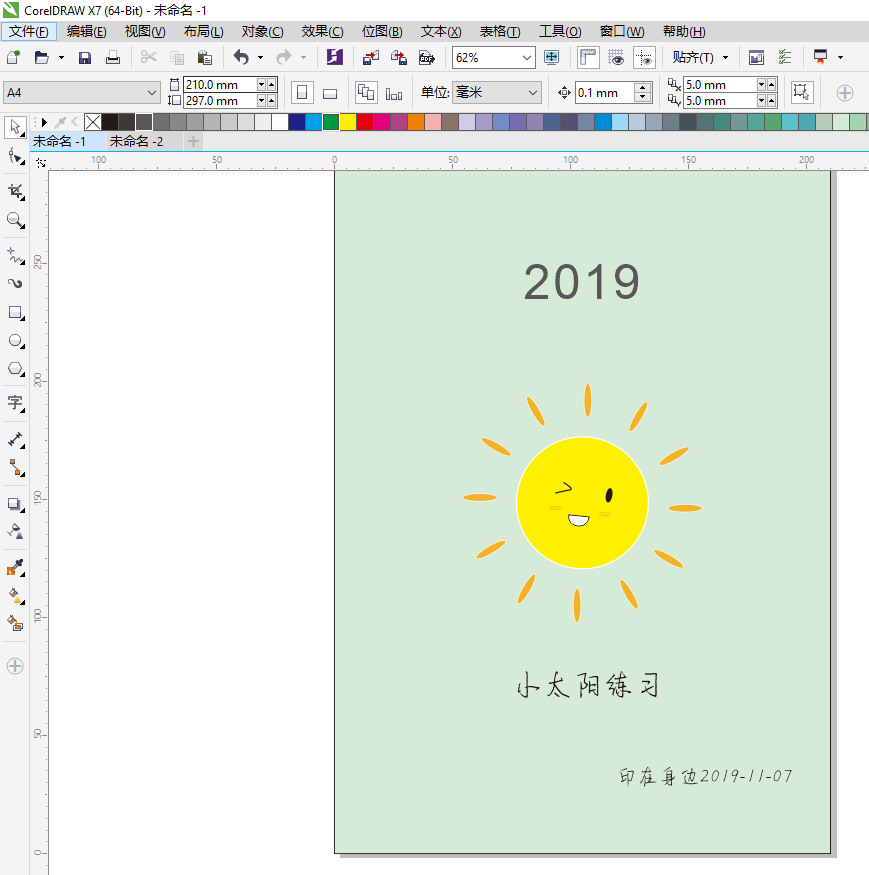Switch page to landscape orientation
This screenshot has height=875, width=869.
330,93
